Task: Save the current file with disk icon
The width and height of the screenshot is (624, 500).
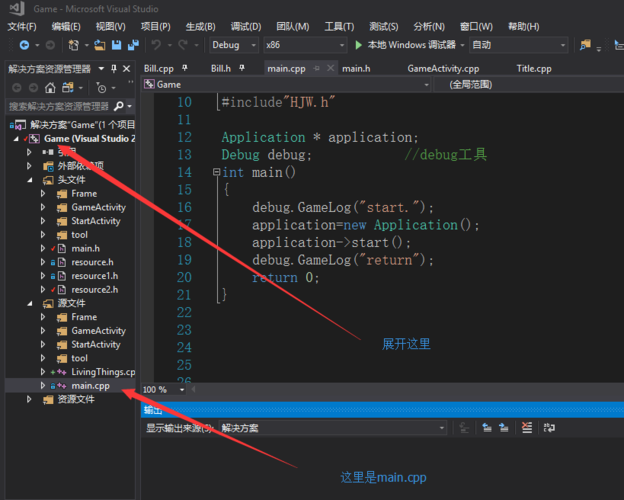Action: point(116,45)
